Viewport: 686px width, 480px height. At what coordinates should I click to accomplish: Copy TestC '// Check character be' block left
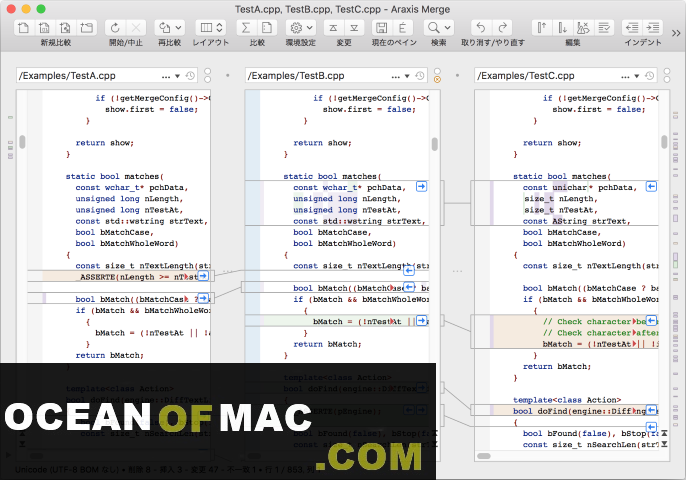click(651, 321)
